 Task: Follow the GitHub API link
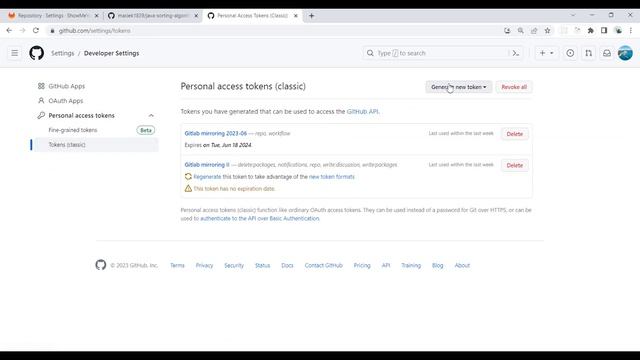(x=362, y=111)
